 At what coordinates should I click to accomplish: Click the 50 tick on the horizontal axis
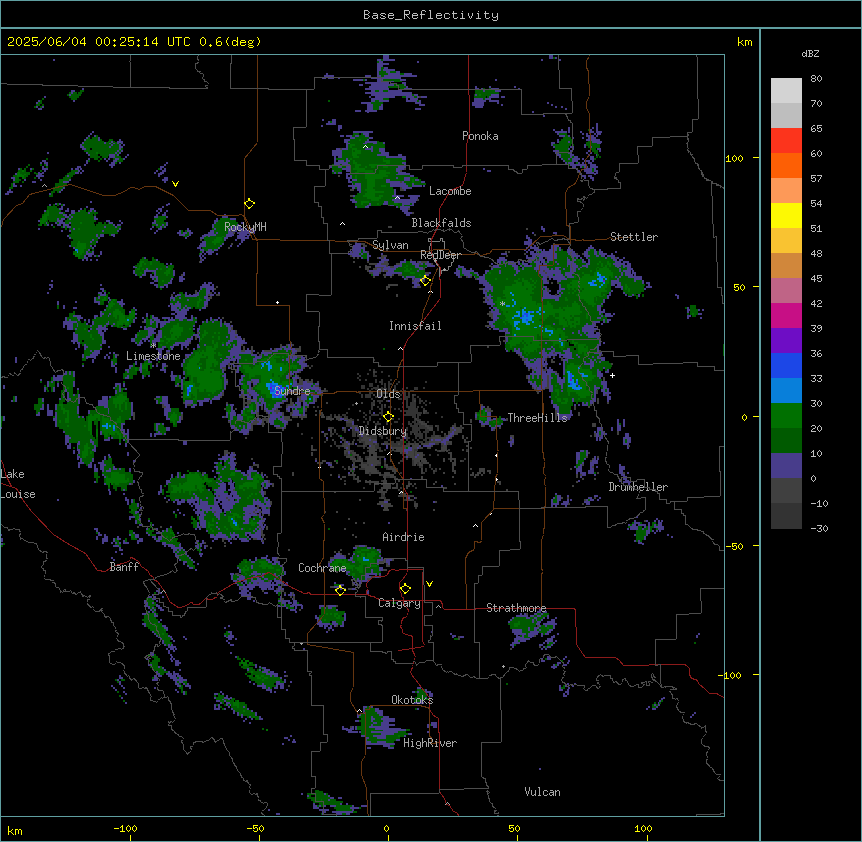tap(514, 828)
